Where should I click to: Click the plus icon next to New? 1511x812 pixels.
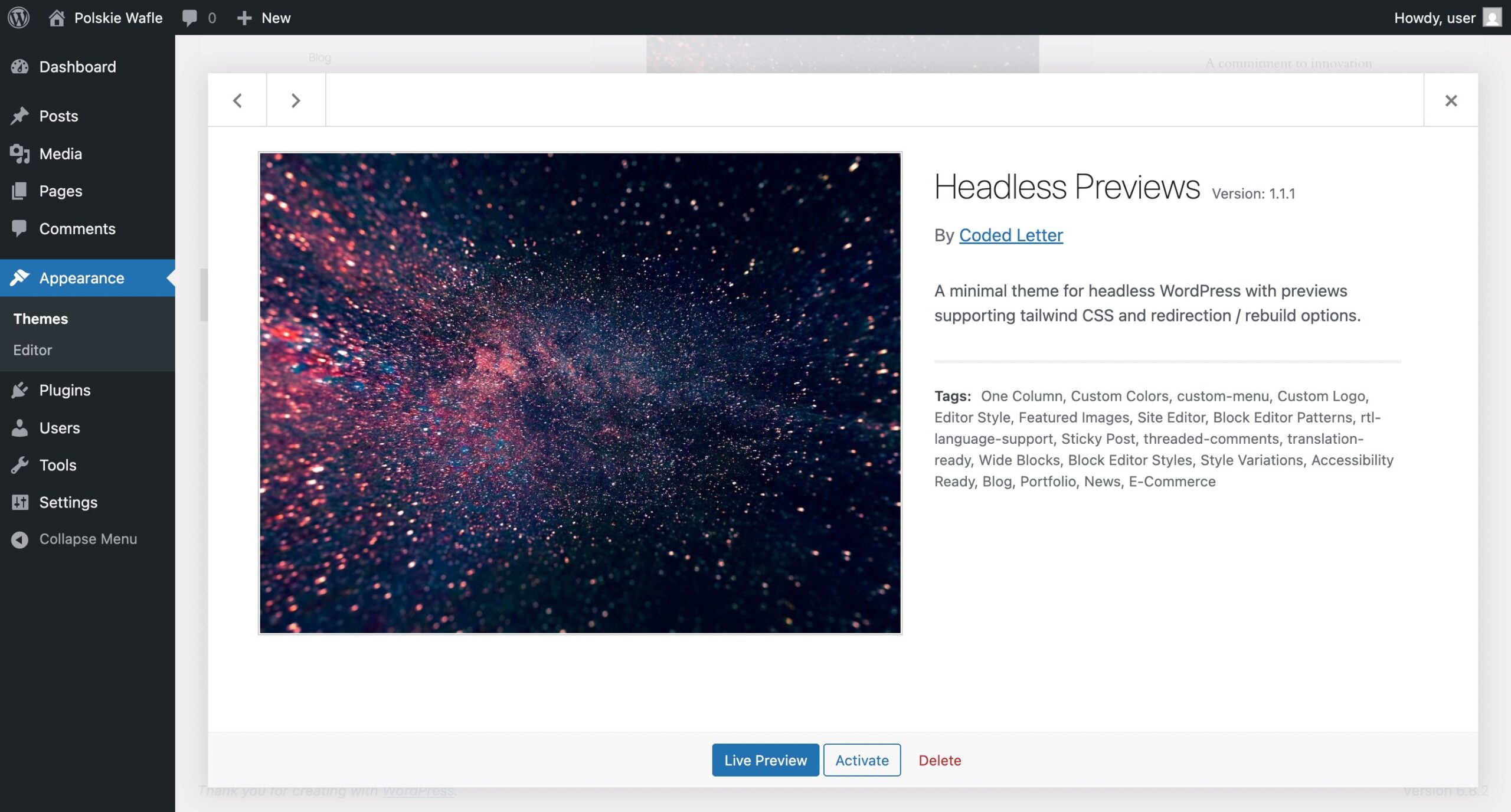[244, 18]
